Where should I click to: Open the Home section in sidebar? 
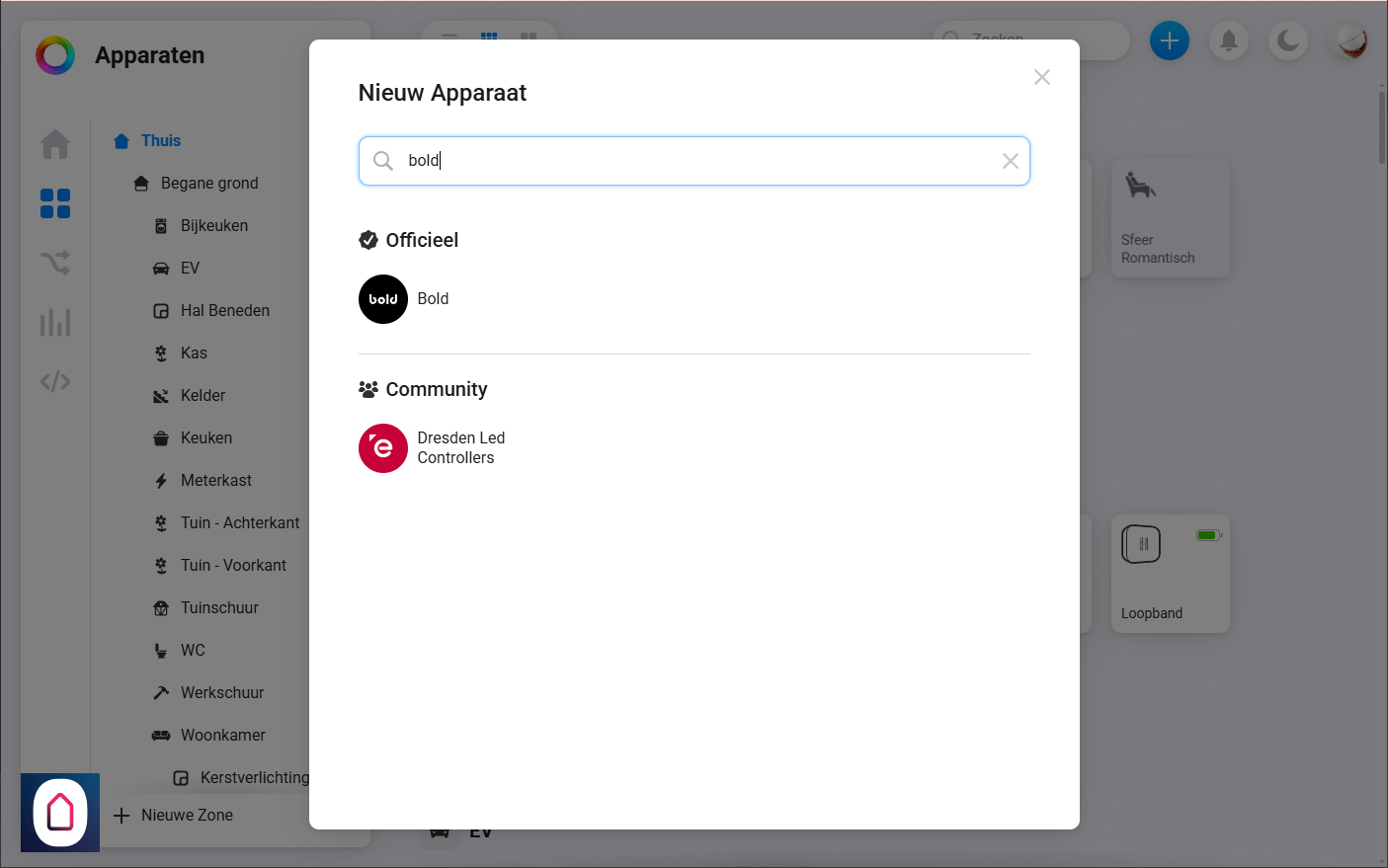(55, 145)
